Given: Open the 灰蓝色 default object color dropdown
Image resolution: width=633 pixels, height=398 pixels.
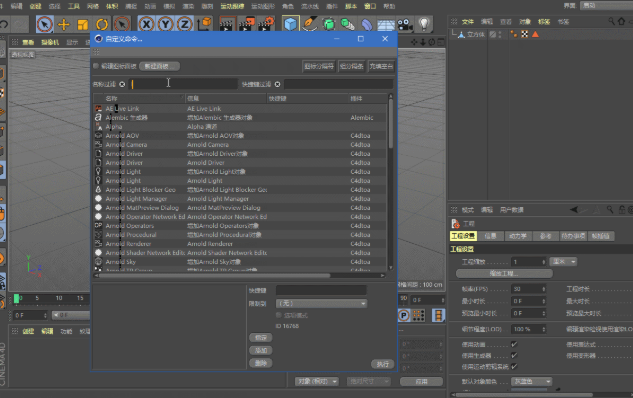Looking at the screenshot, I should (x=532, y=381).
